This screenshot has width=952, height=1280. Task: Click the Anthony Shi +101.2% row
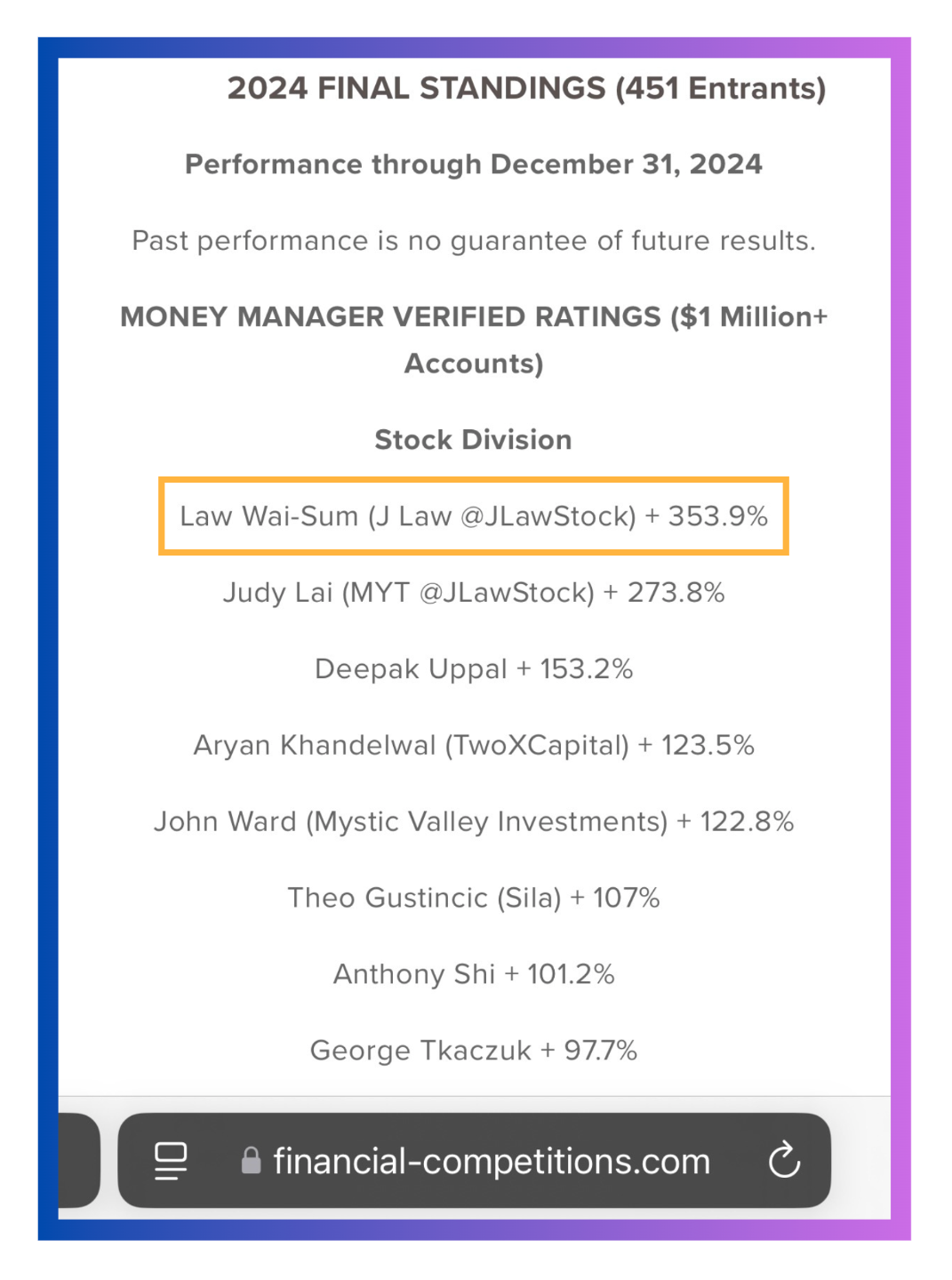pos(473,974)
